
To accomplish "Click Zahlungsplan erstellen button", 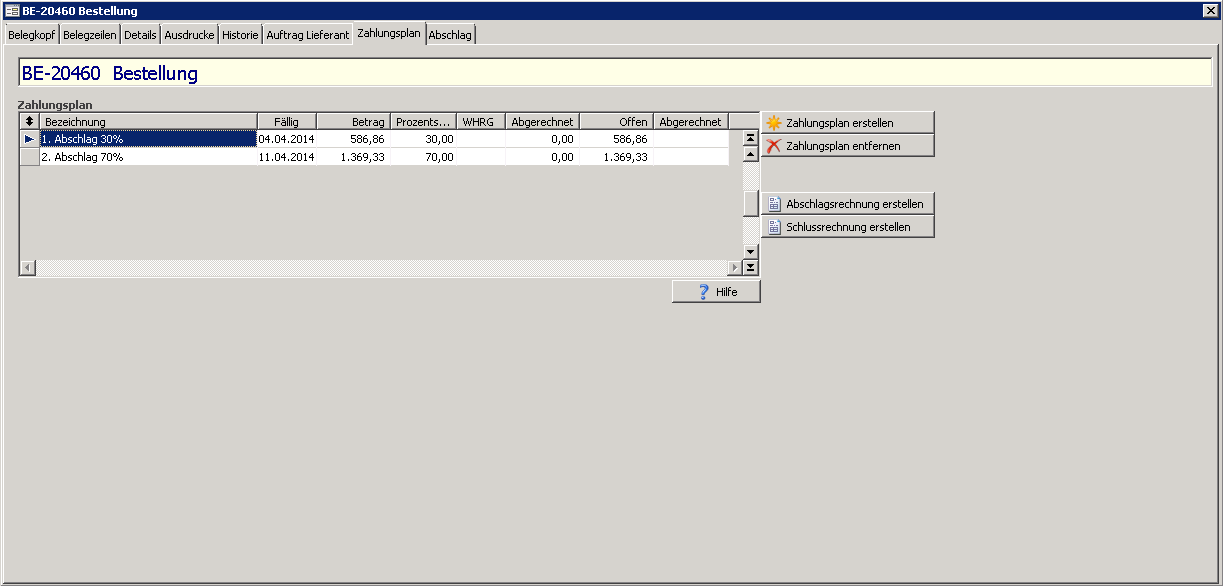I will tap(847, 122).
